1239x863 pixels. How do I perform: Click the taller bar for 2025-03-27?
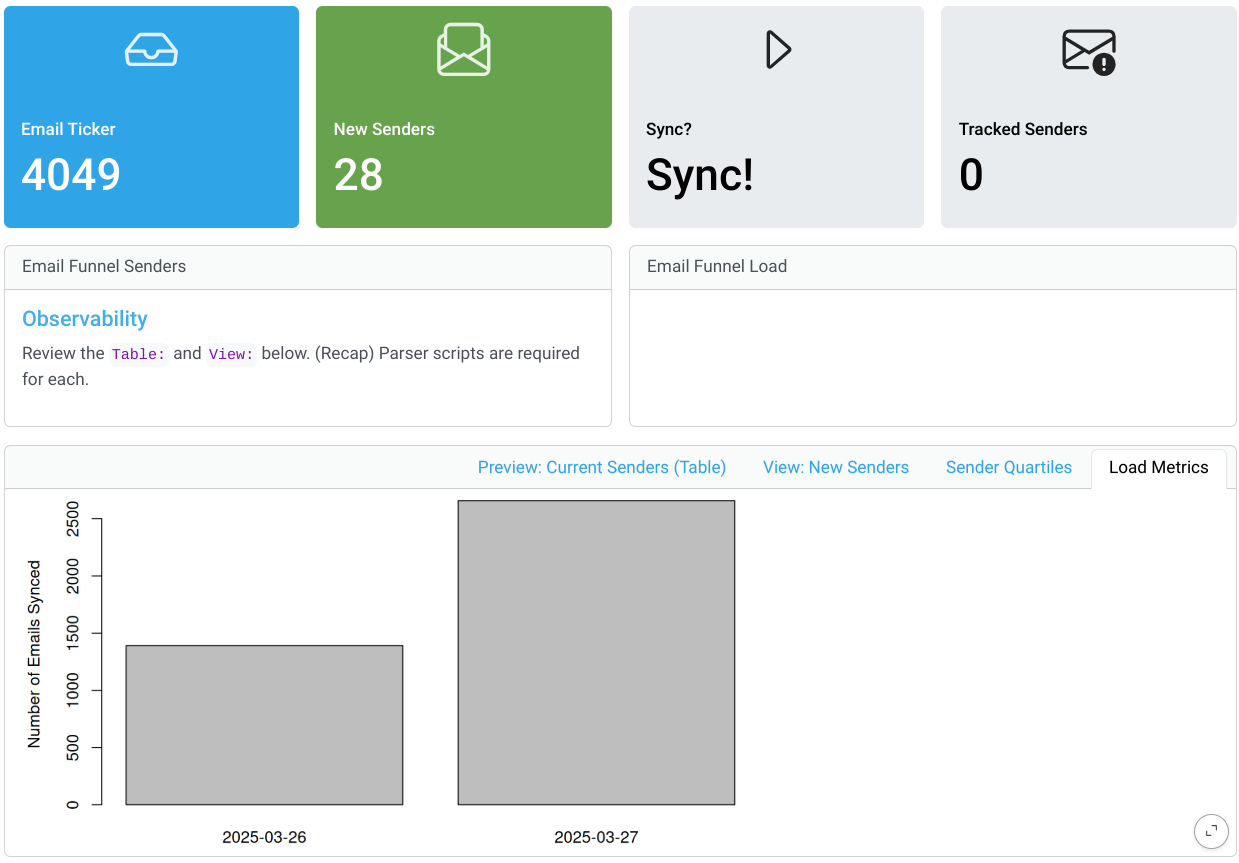pos(596,652)
